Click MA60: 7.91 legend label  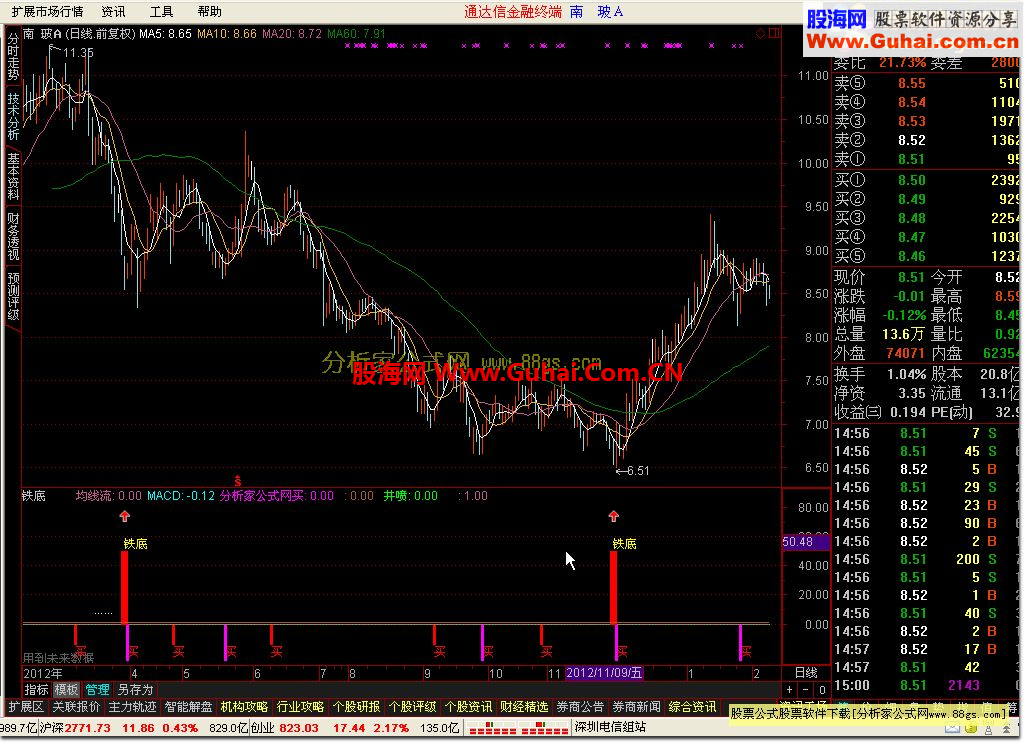click(x=356, y=33)
